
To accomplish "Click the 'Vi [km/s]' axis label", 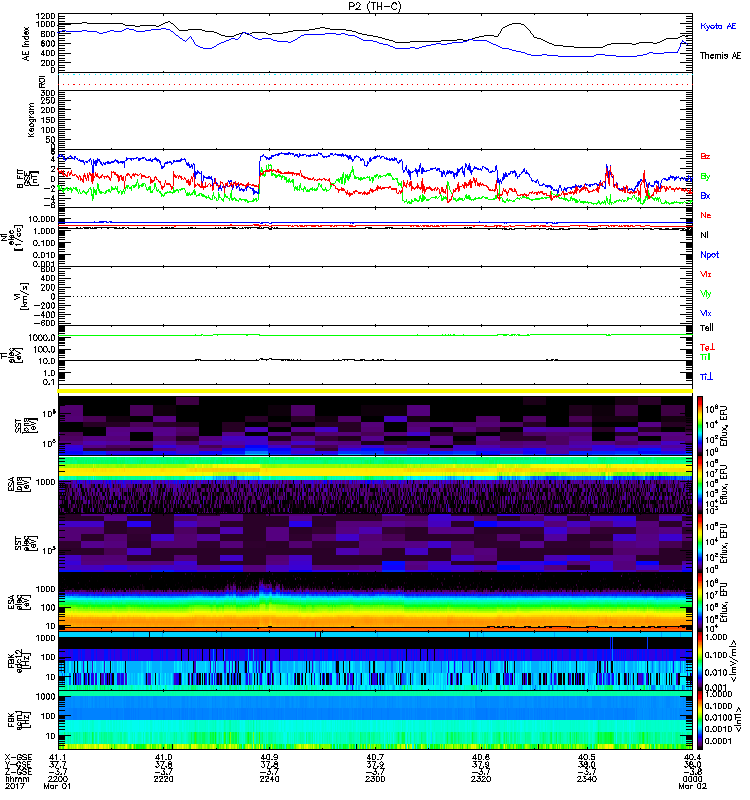I will click(21, 296).
